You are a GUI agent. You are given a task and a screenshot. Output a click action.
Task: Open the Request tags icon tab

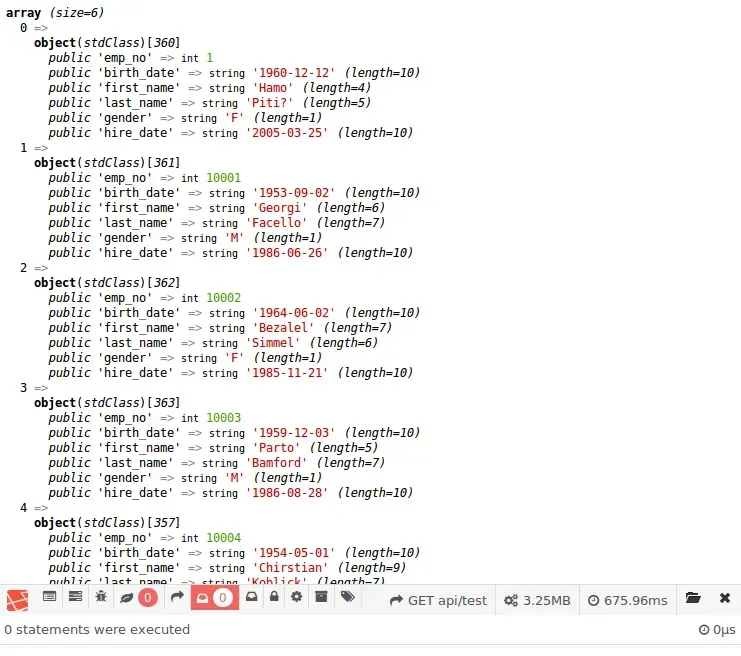347,596
